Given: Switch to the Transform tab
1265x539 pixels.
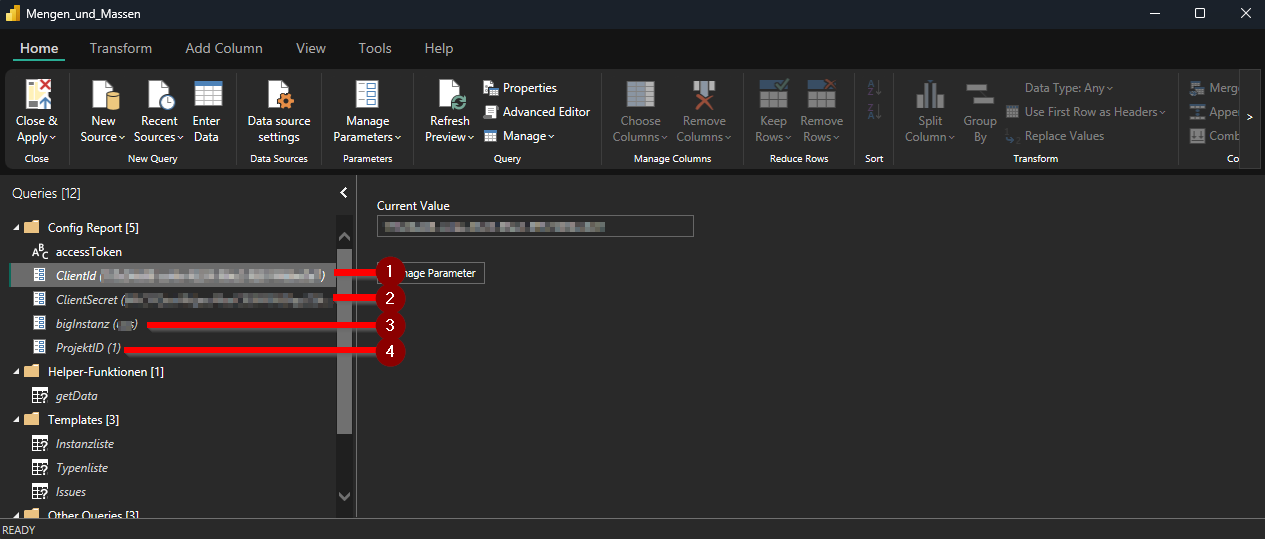Looking at the screenshot, I should pos(121,48).
